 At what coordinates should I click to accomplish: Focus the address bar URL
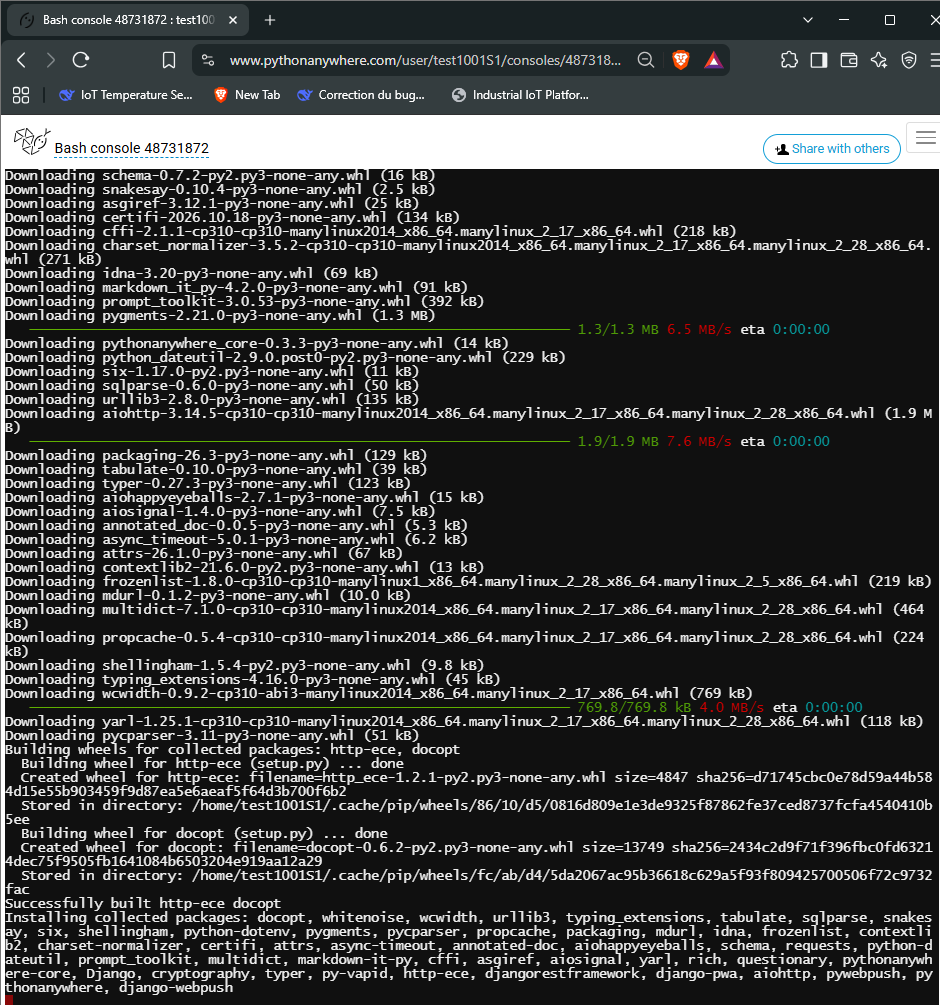click(425, 60)
